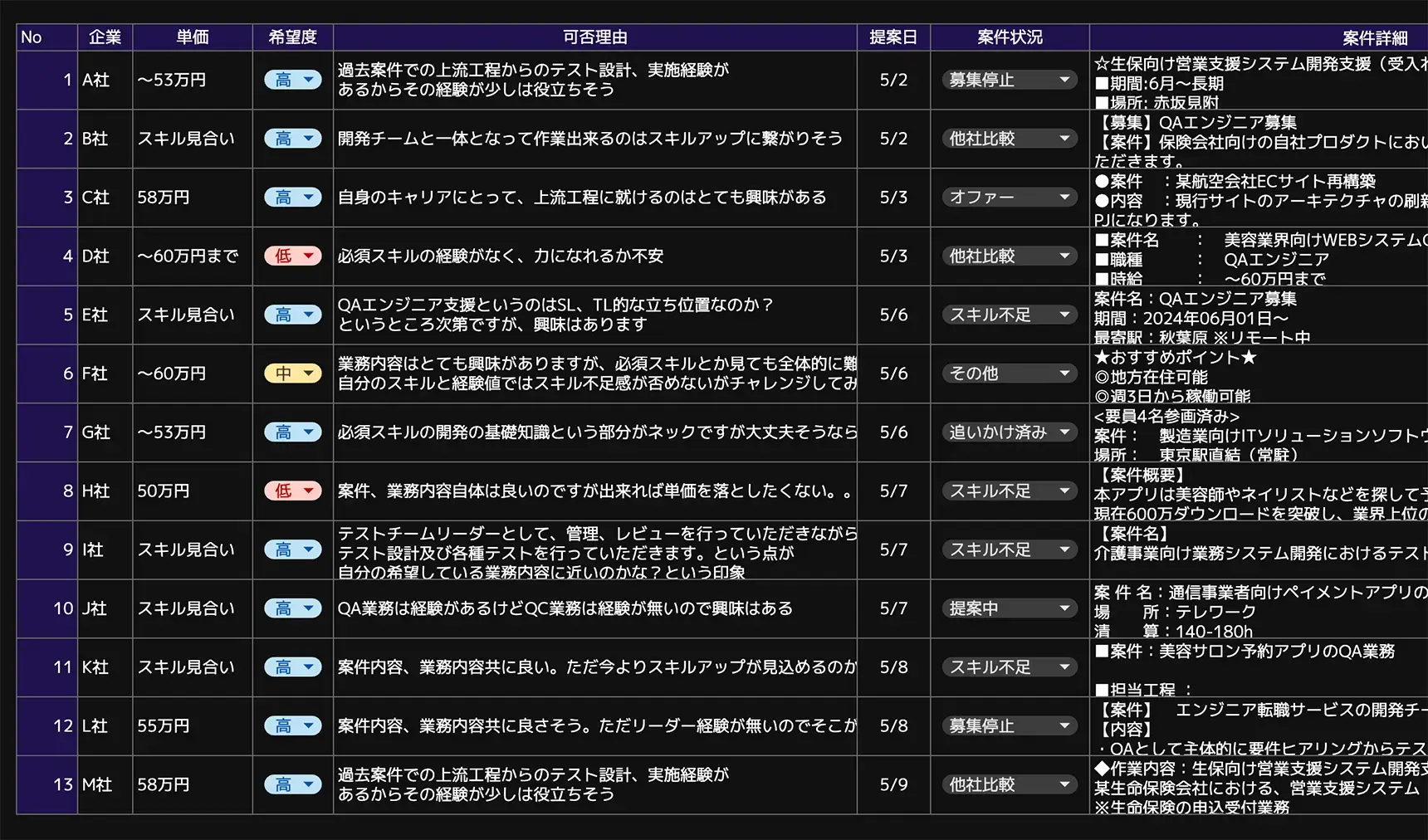
Task: Open 他社比較 status dropdown for M社
Action: 1010,784
